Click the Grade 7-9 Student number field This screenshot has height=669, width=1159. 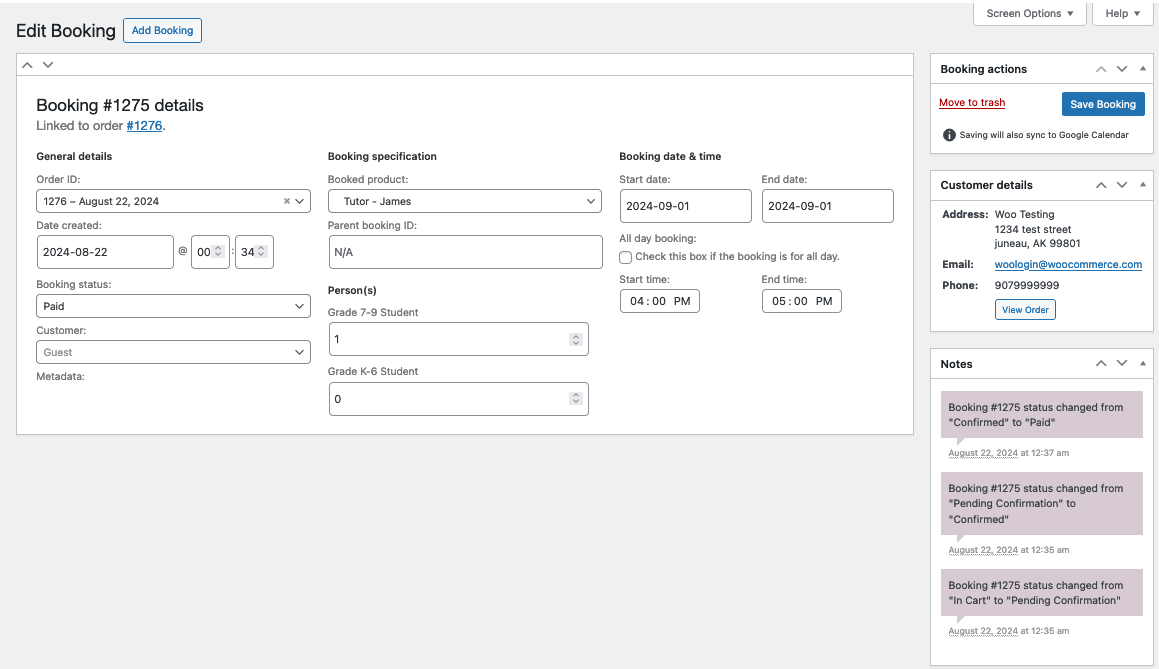(458, 339)
